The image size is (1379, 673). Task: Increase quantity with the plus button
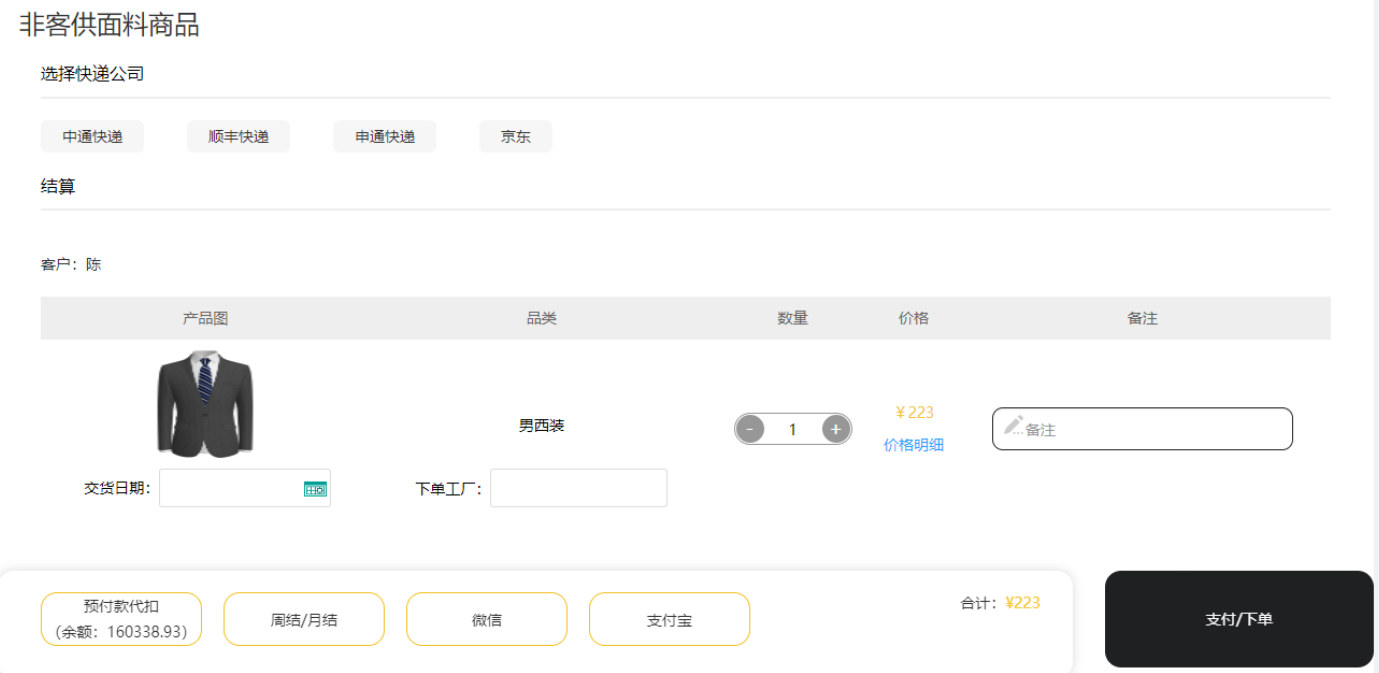coord(836,429)
